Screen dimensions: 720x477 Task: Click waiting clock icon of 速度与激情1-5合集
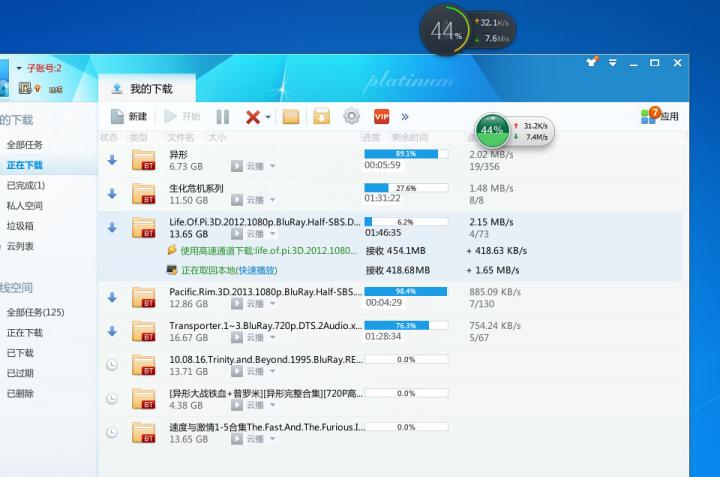click(x=112, y=432)
